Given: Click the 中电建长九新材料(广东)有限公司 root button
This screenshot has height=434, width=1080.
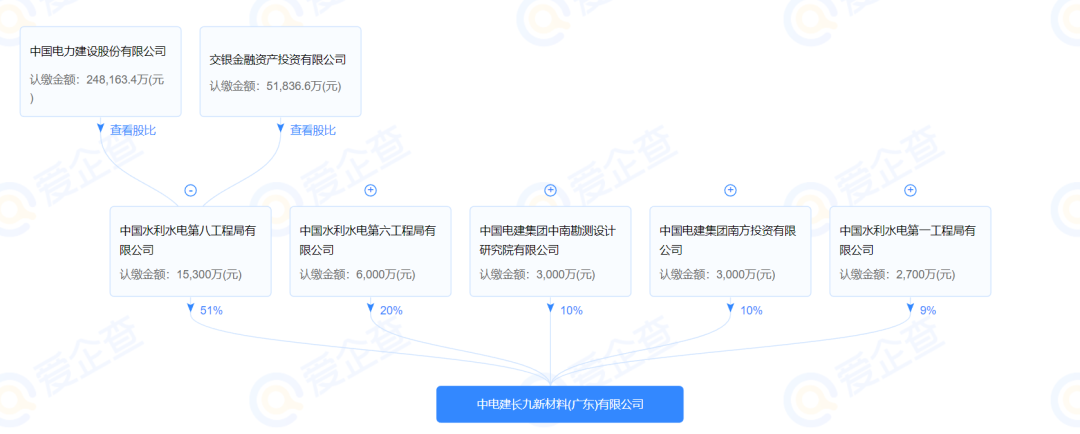Looking at the screenshot, I should (x=559, y=405).
